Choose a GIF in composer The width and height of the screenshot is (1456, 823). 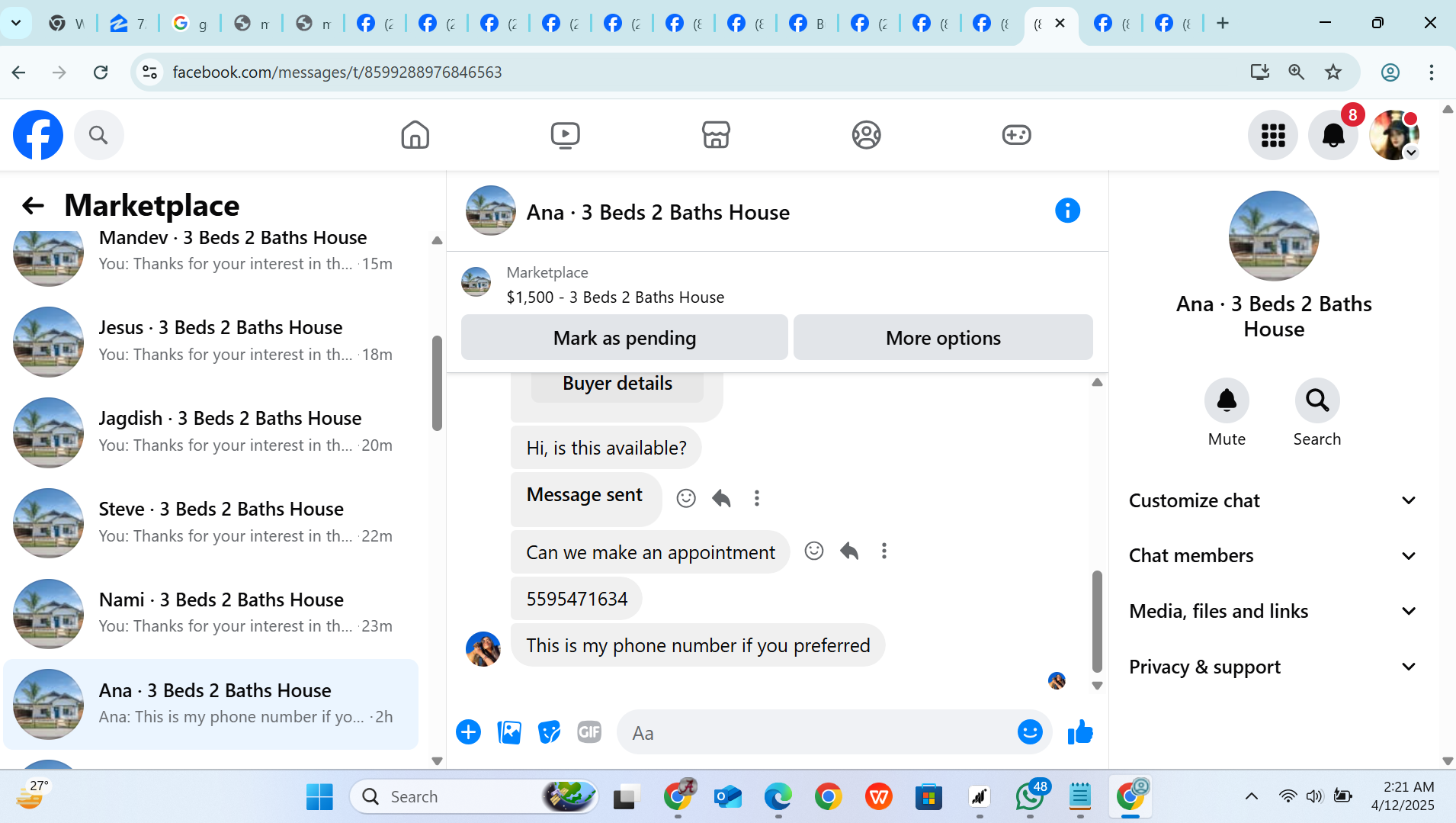pyautogui.click(x=589, y=732)
